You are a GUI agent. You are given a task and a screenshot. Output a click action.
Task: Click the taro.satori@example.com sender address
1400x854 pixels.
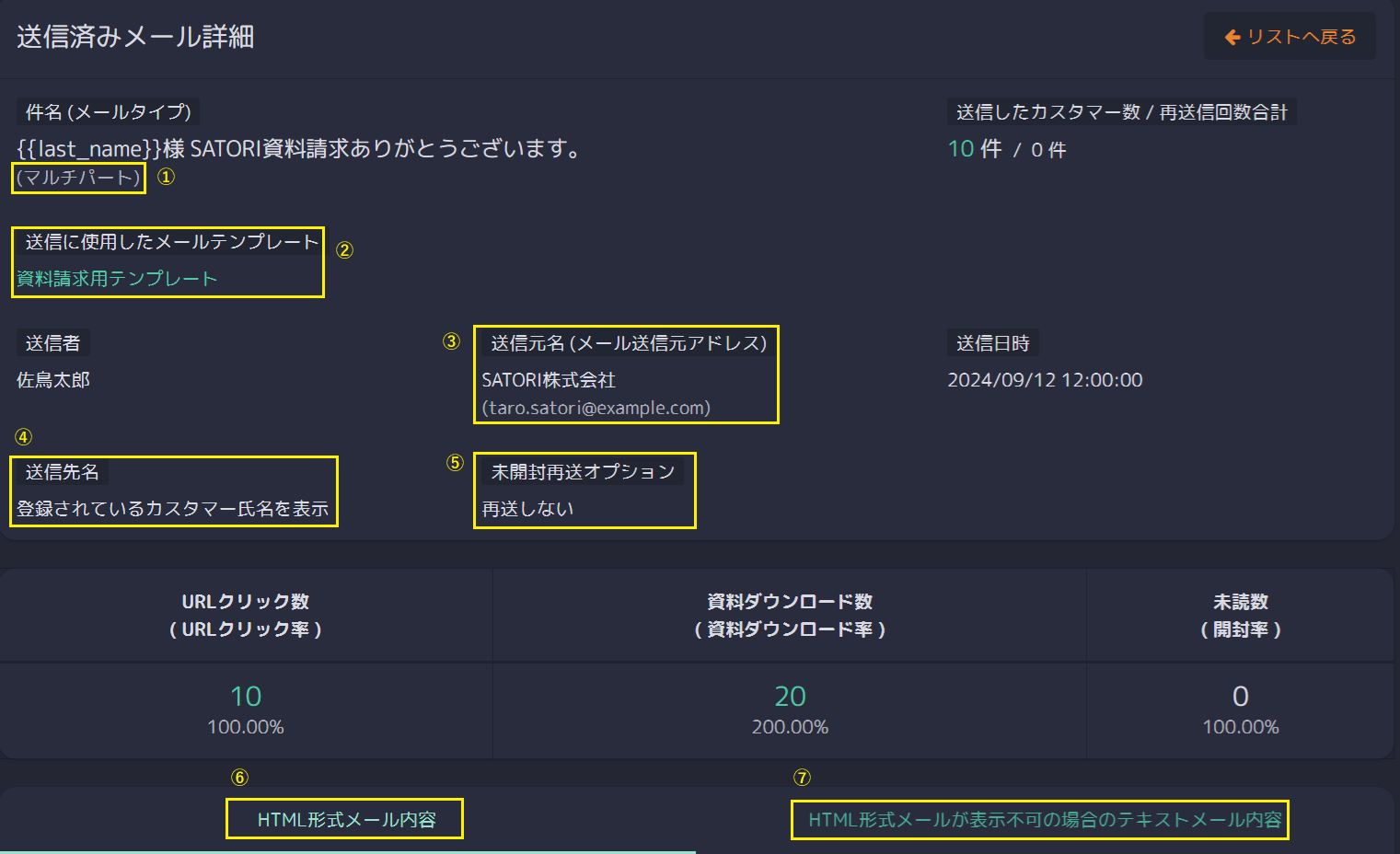(x=596, y=408)
